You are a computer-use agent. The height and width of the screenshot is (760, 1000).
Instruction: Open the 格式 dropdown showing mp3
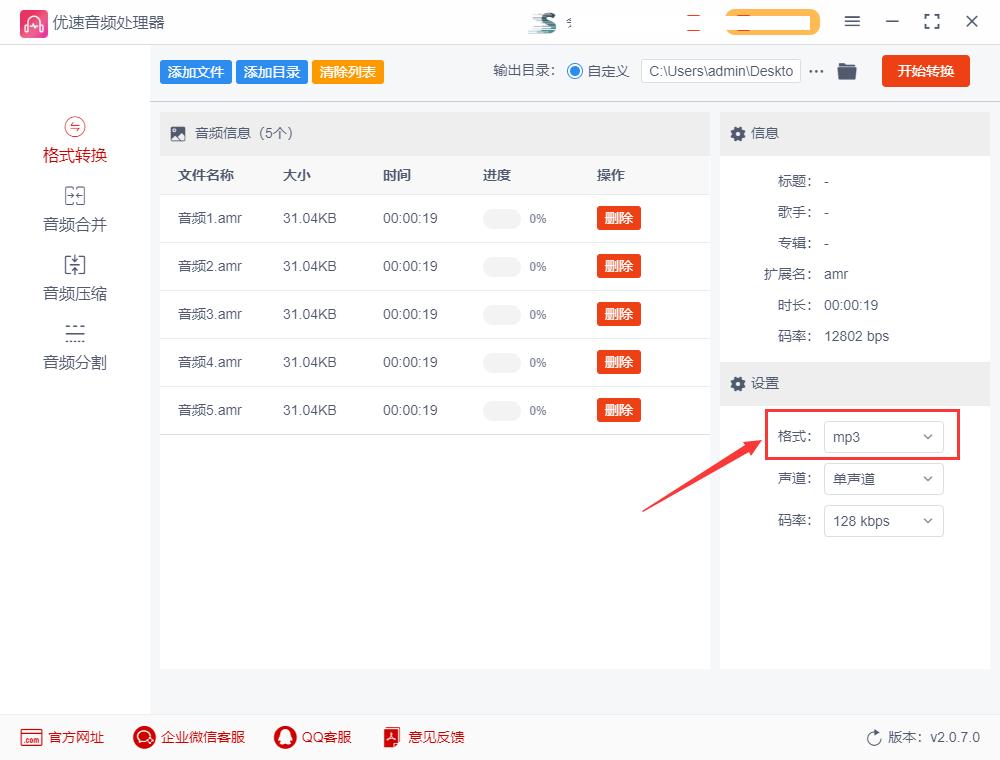(883, 436)
